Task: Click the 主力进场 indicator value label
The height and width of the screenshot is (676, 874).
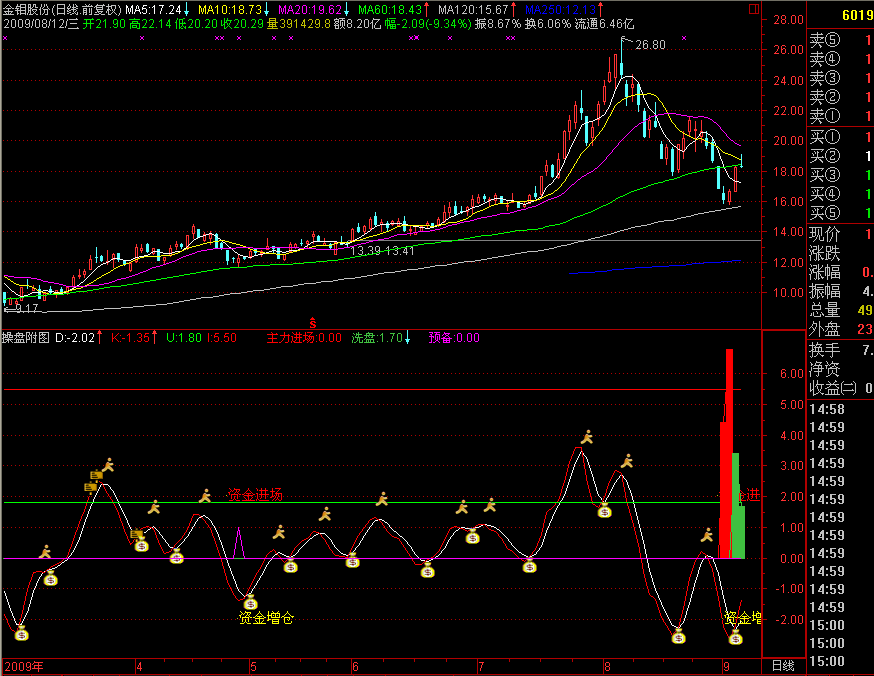Action: [304, 338]
